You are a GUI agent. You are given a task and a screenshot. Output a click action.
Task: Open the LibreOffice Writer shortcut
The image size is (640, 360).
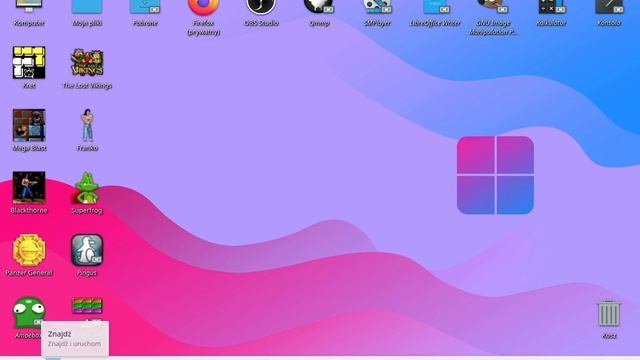436,6
